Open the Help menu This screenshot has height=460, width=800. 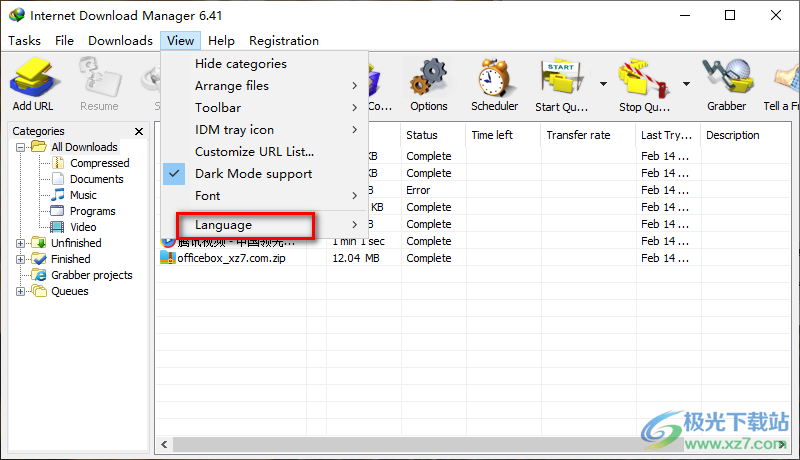point(221,41)
